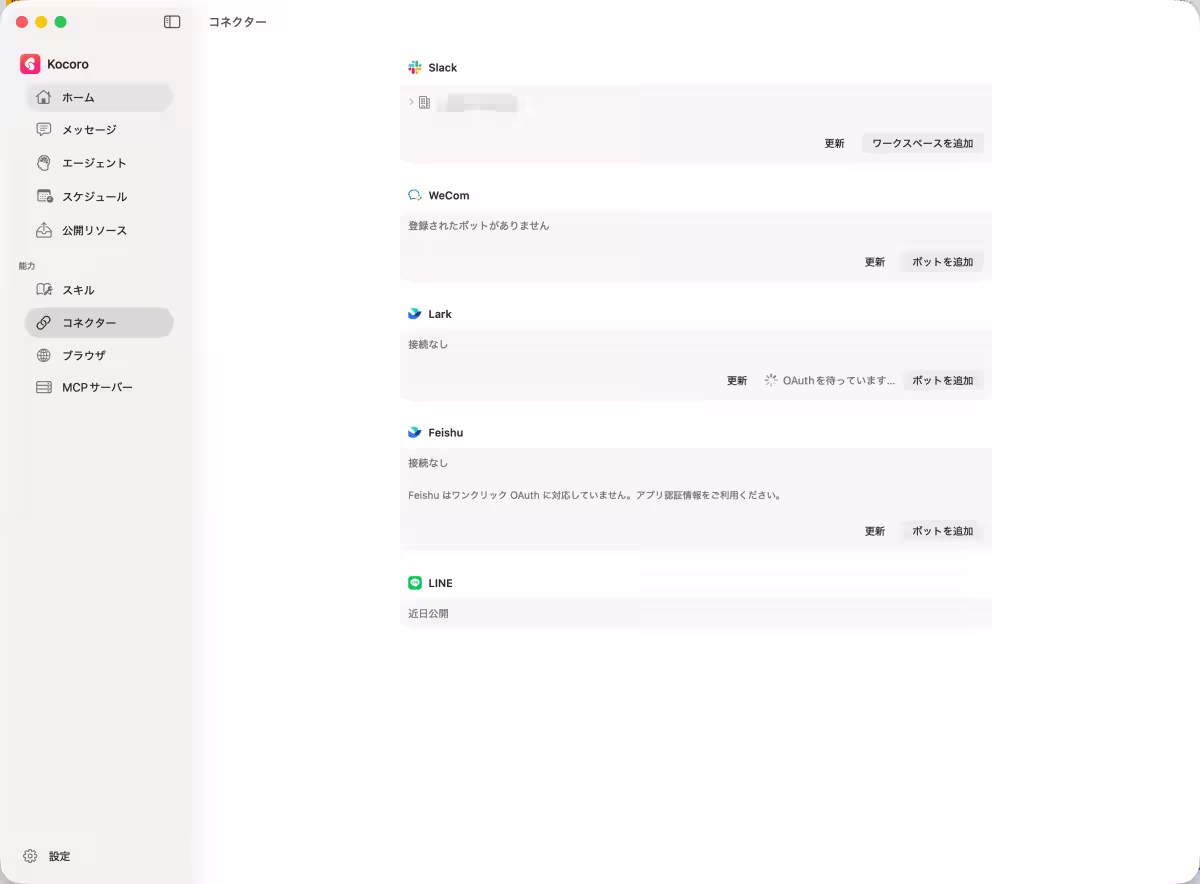Click the link icon beside コネクター

44,323
